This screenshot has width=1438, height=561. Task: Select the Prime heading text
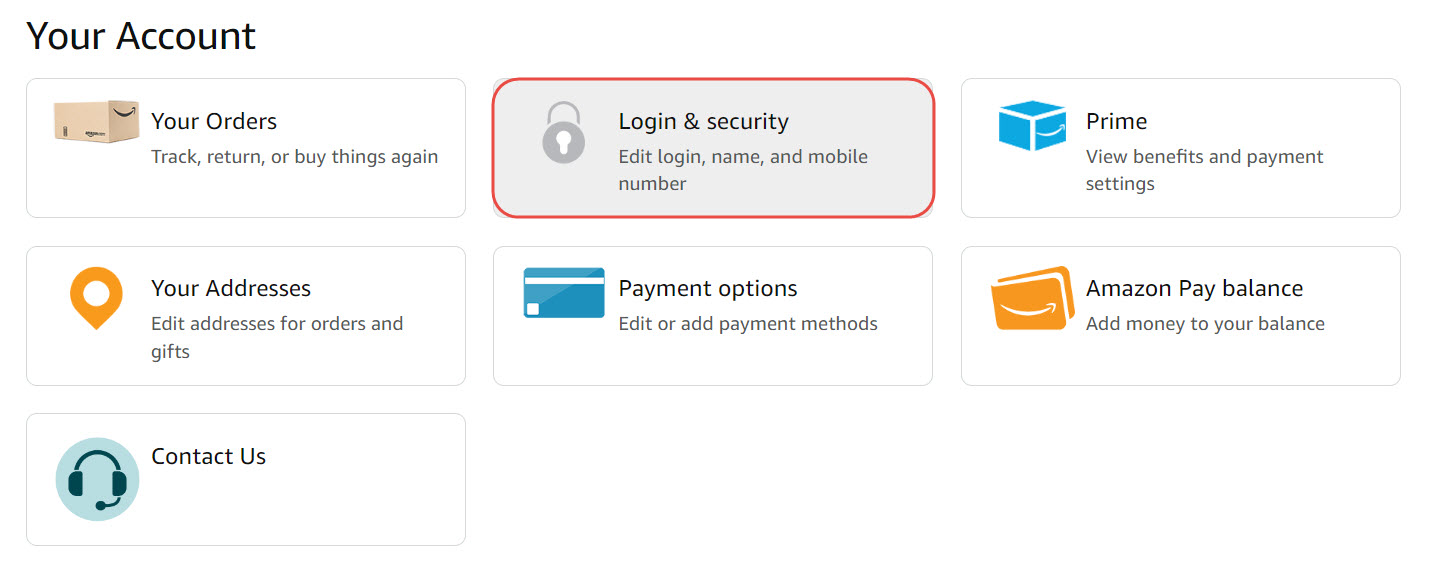click(1116, 121)
